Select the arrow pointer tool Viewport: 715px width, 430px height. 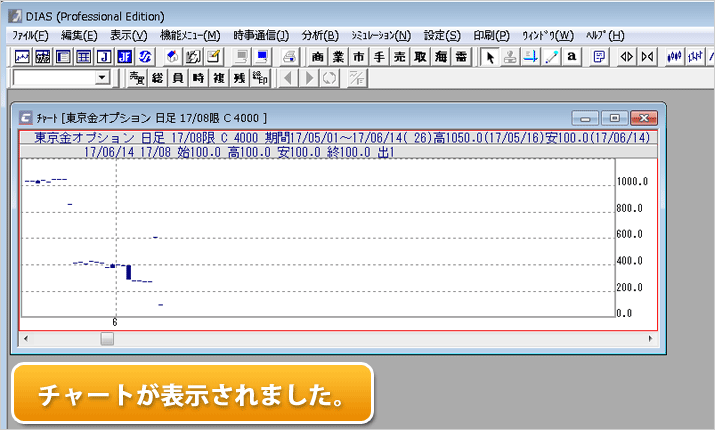point(490,57)
